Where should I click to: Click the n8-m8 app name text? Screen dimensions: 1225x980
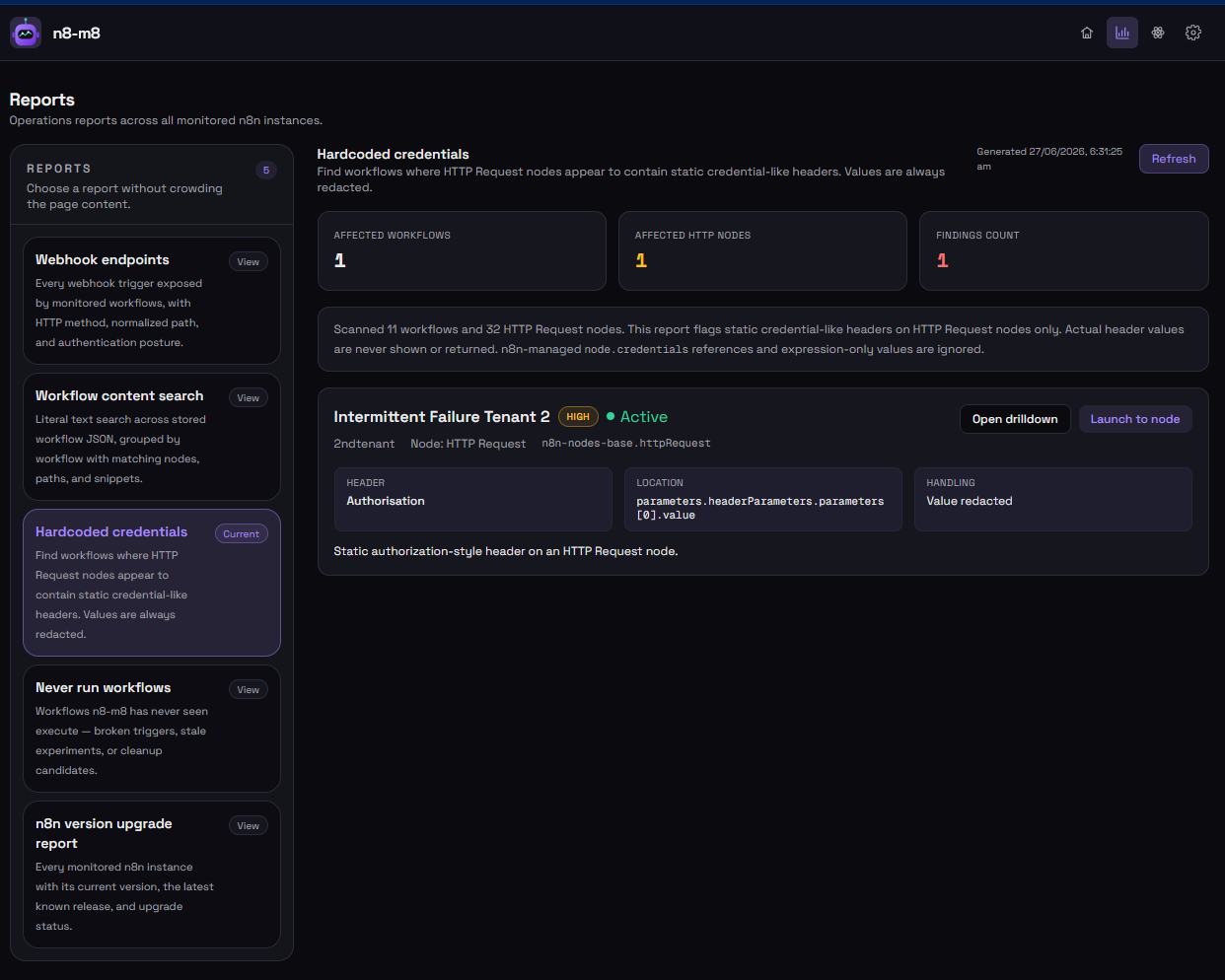(x=77, y=33)
